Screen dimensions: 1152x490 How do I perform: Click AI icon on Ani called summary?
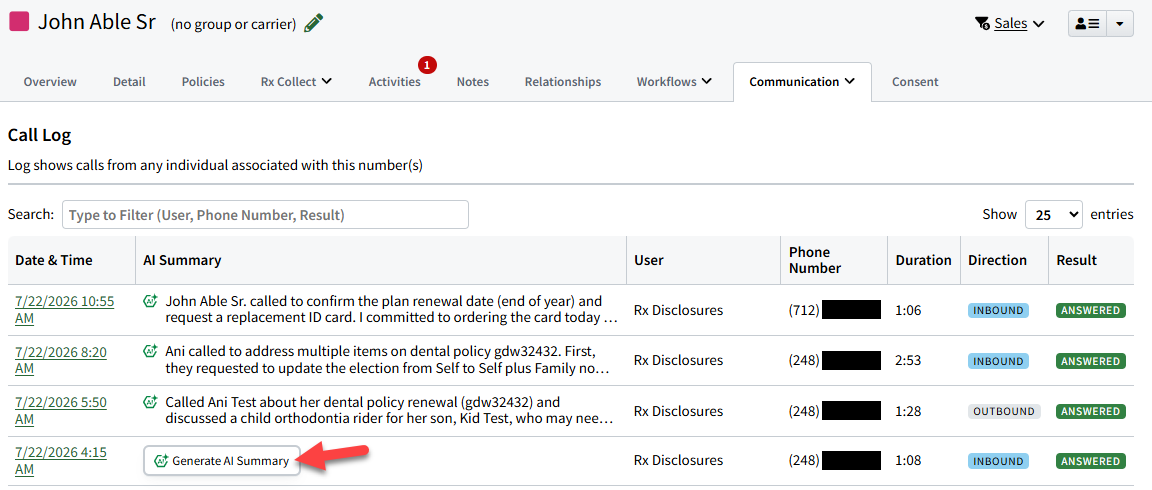coord(151,351)
